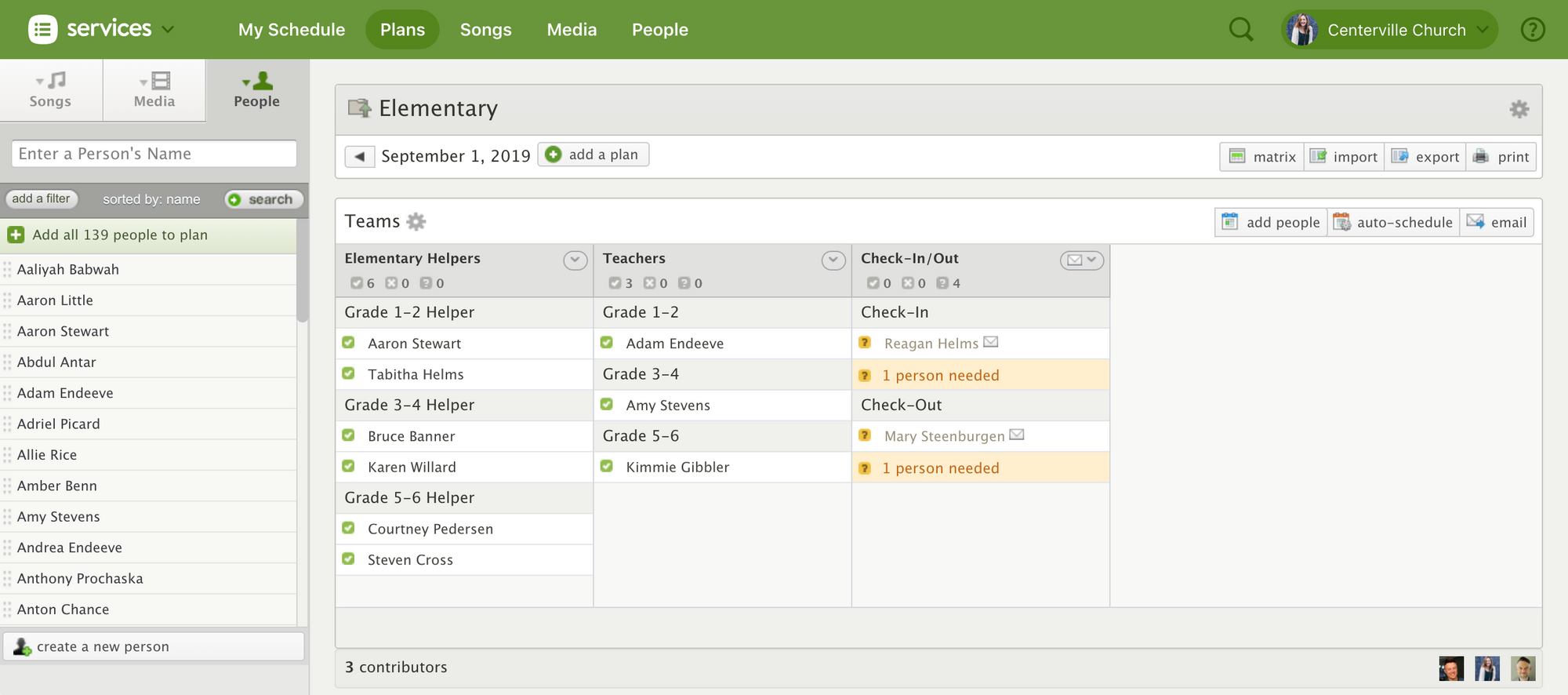Image resolution: width=1568 pixels, height=695 pixels.
Task: Click envelope icon next to Mary Steenburgen
Action: pos(1017,435)
